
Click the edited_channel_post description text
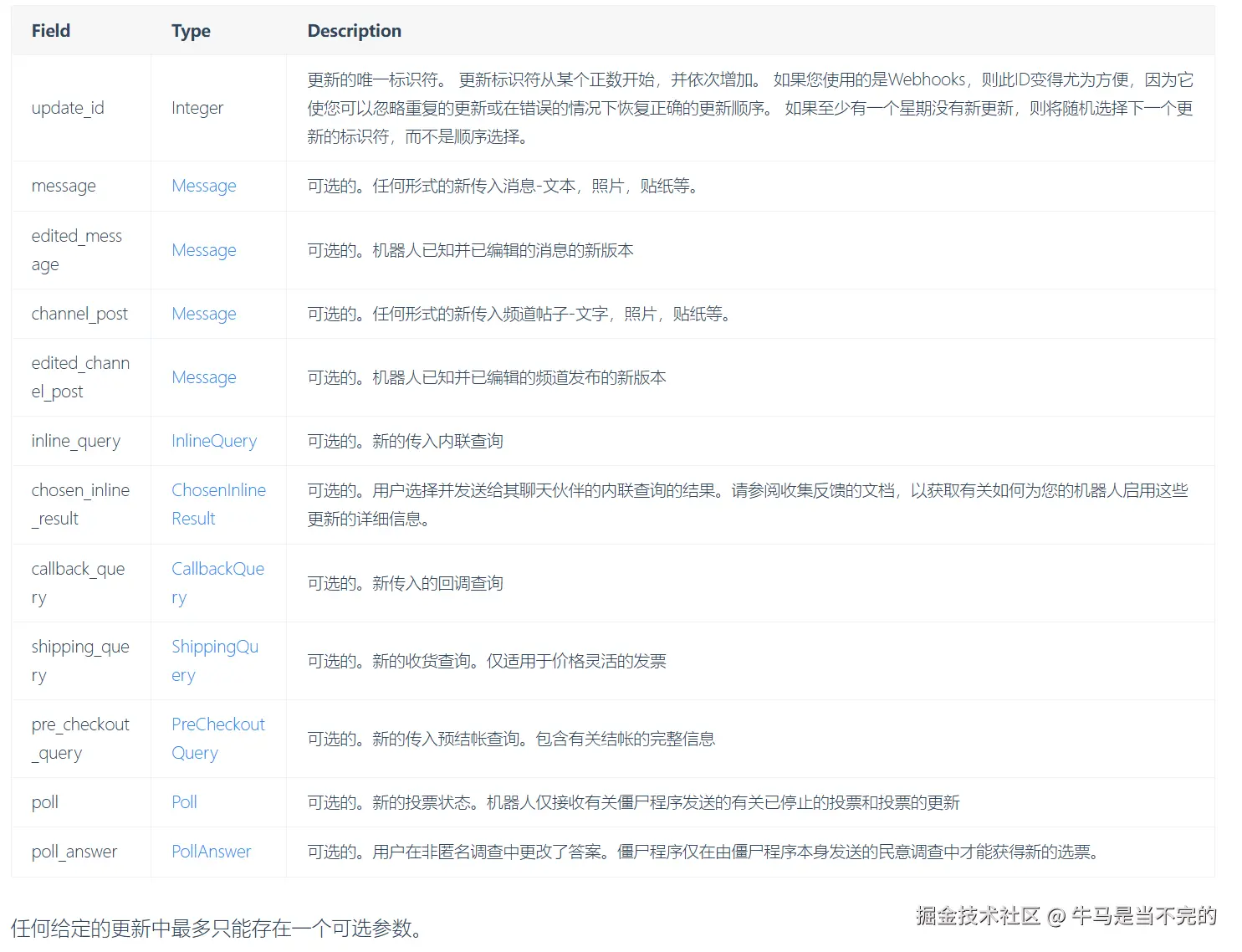[x=487, y=377]
